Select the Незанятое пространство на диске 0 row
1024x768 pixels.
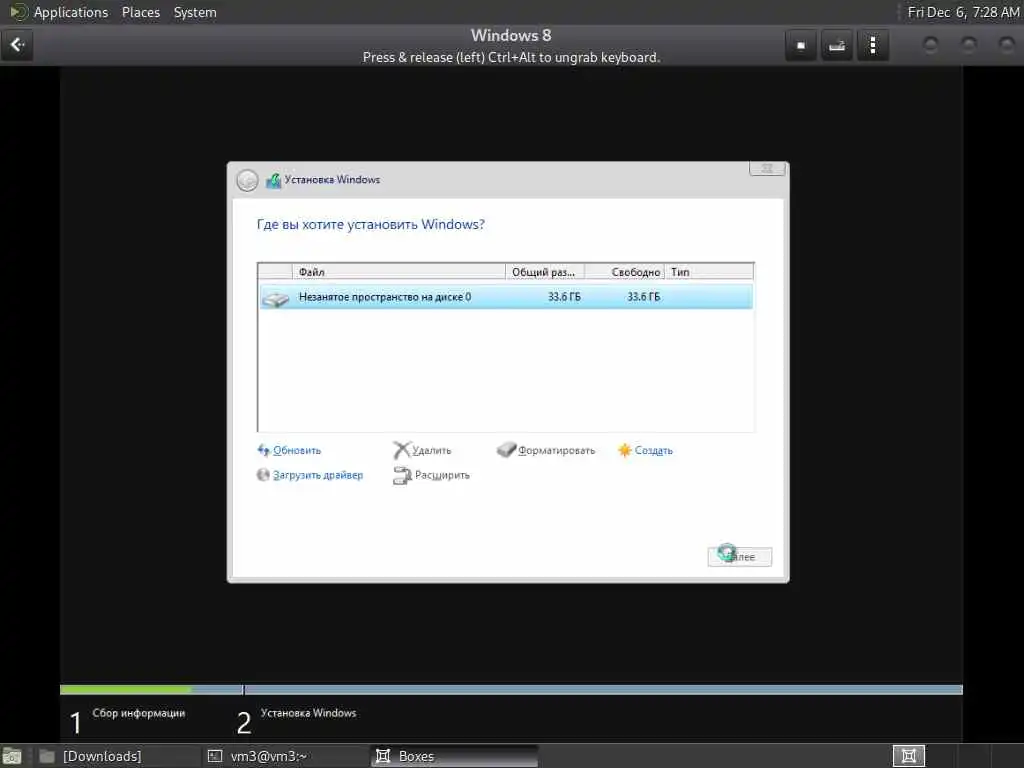(506, 297)
